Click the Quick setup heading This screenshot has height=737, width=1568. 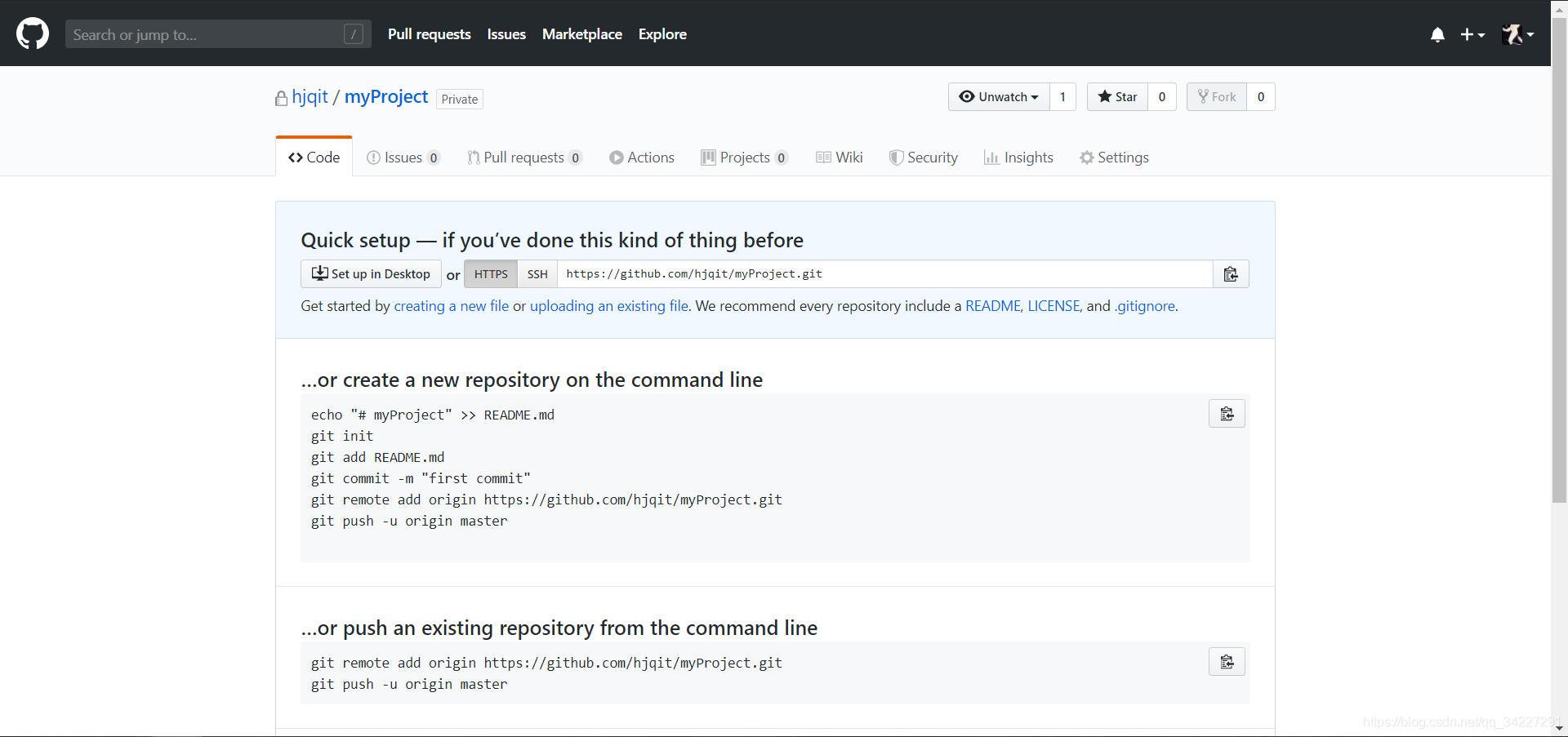552,240
